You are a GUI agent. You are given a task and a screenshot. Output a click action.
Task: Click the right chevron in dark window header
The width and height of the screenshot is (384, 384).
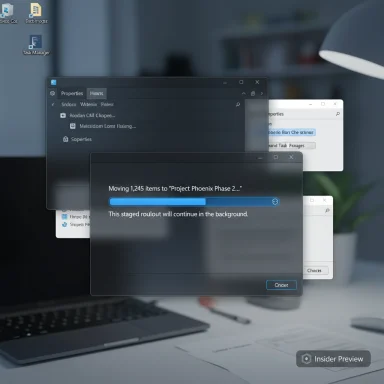point(262,94)
